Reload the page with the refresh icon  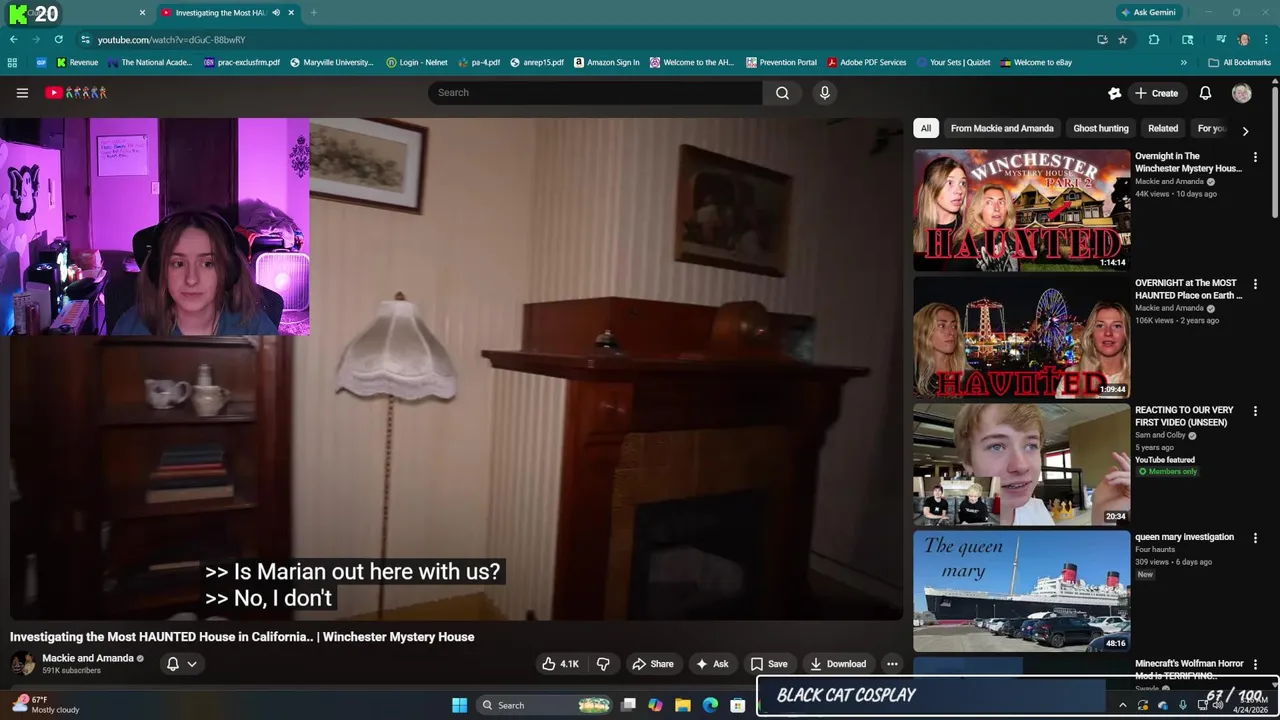[58, 39]
